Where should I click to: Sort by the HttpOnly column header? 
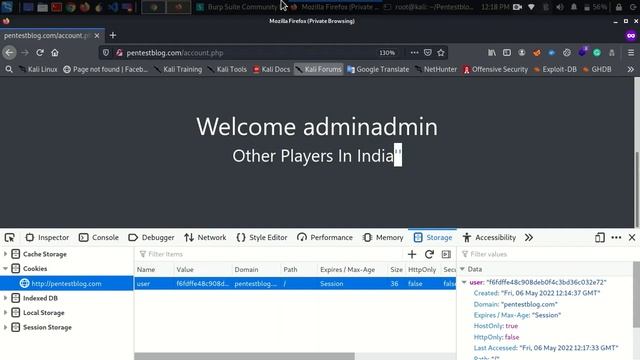click(x=423, y=269)
